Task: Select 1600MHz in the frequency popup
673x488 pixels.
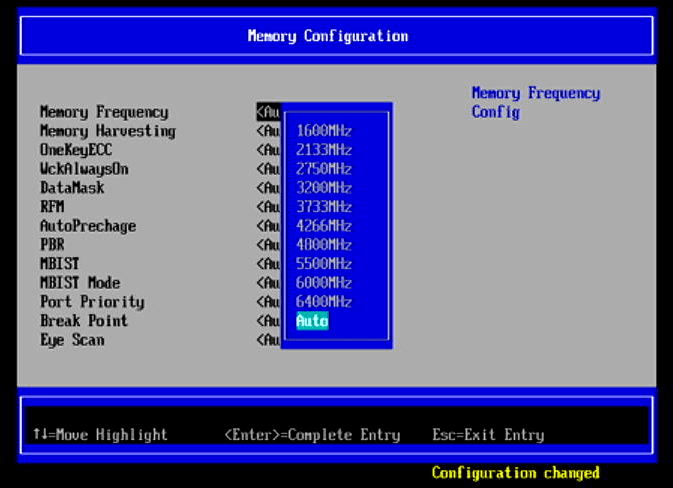Action: pos(324,130)
